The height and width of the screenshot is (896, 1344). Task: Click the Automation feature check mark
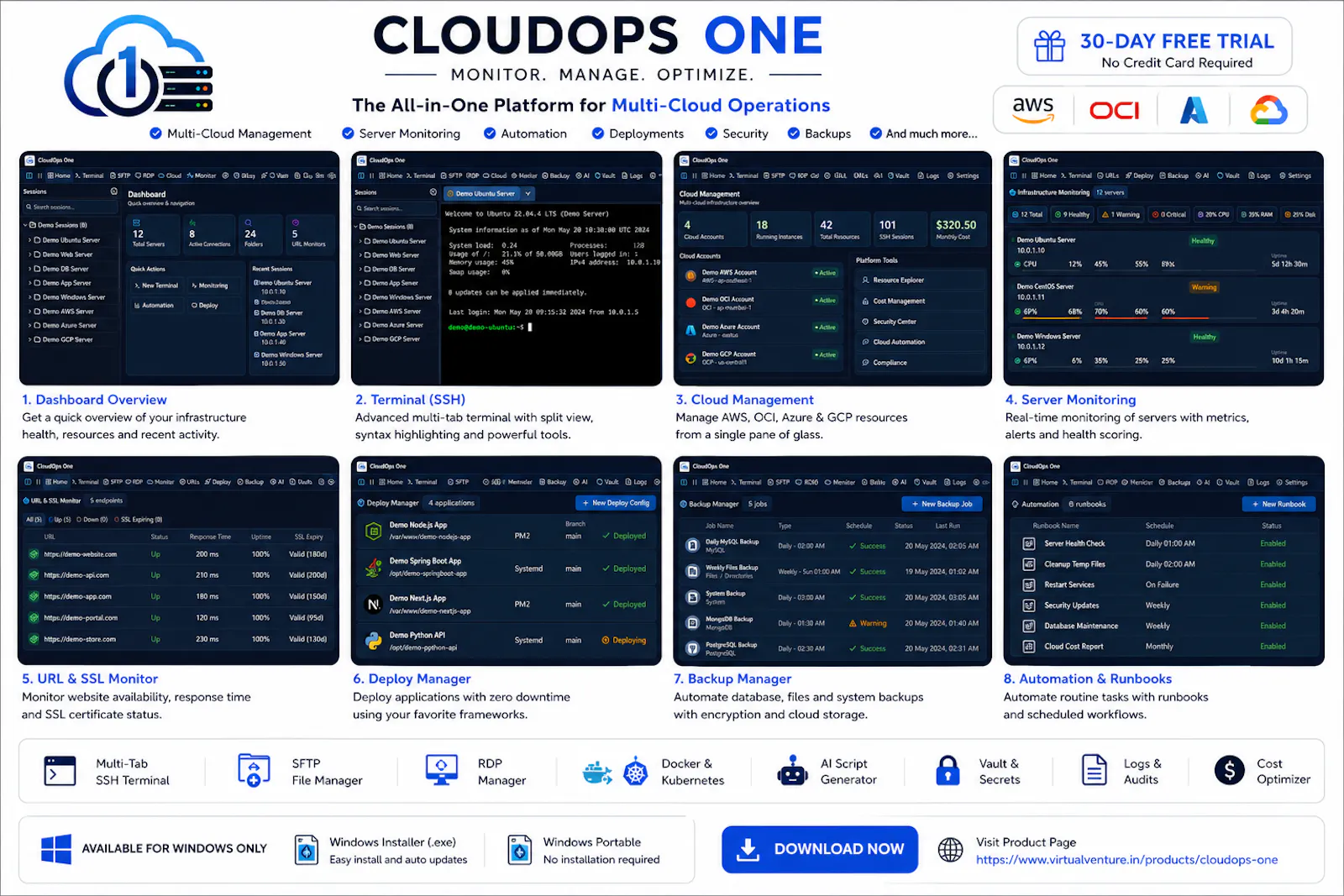pyautogui.click(x=490, y=133)
